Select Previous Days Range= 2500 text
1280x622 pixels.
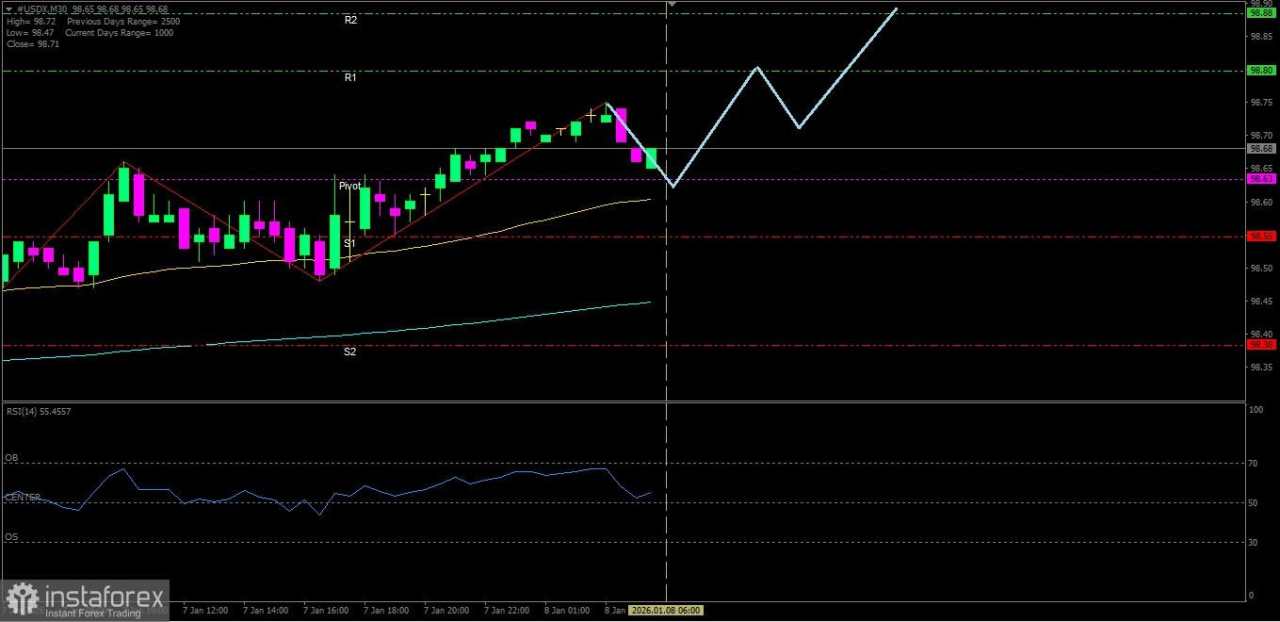pos(123,20)
